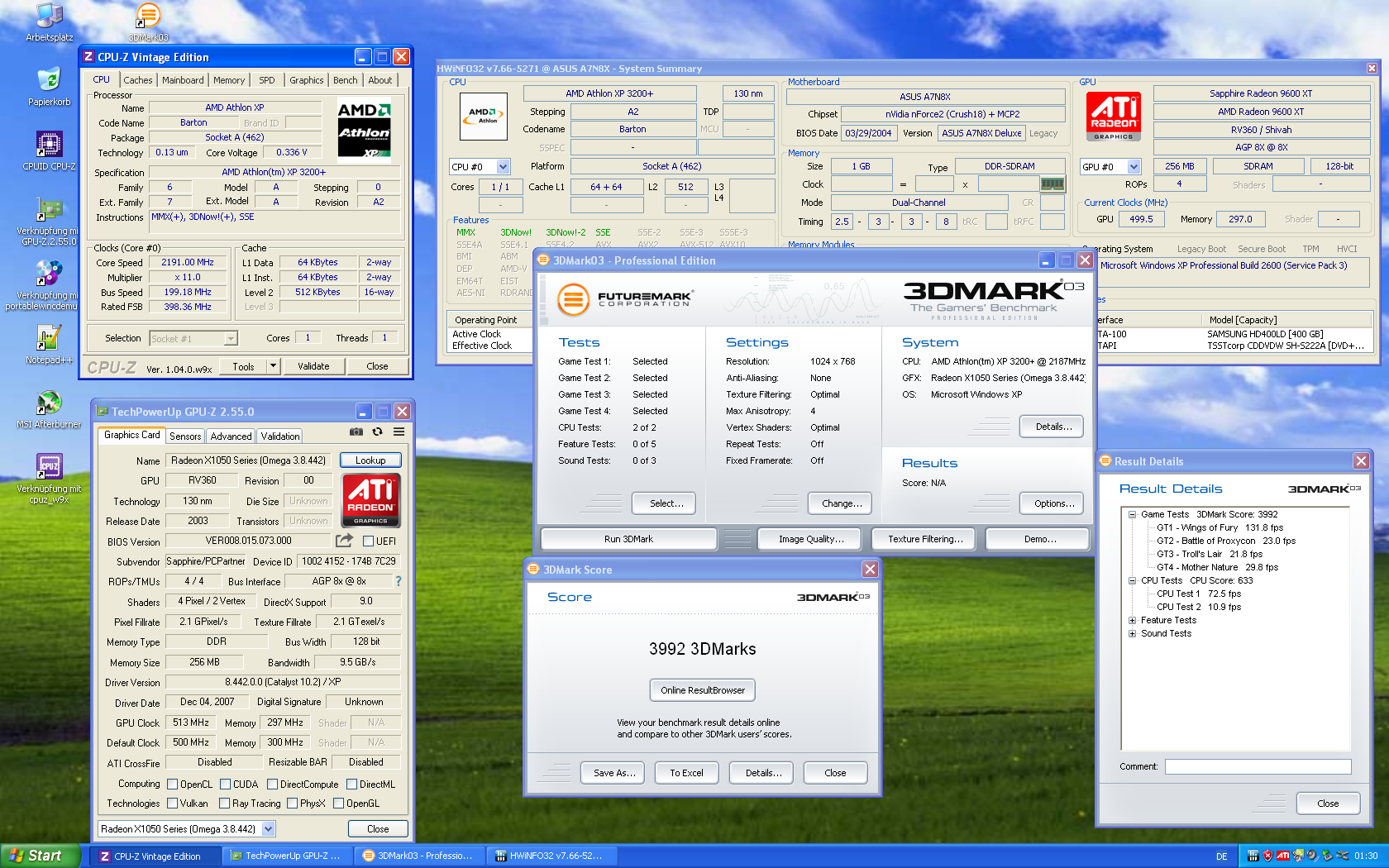Open the Socket #1 selection dropdown

click(231, 338)
